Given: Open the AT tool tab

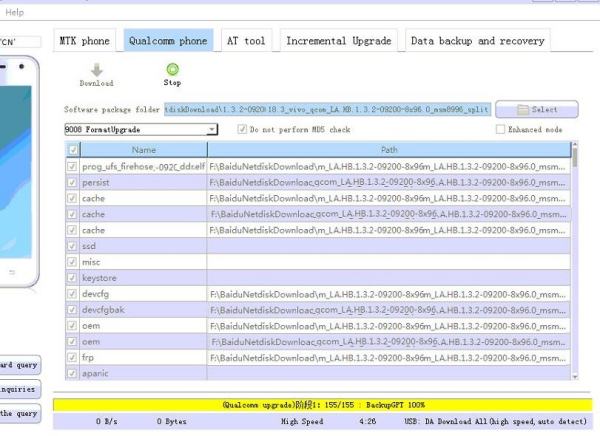Looking at the screenshot, I should (x=245, y=41).
